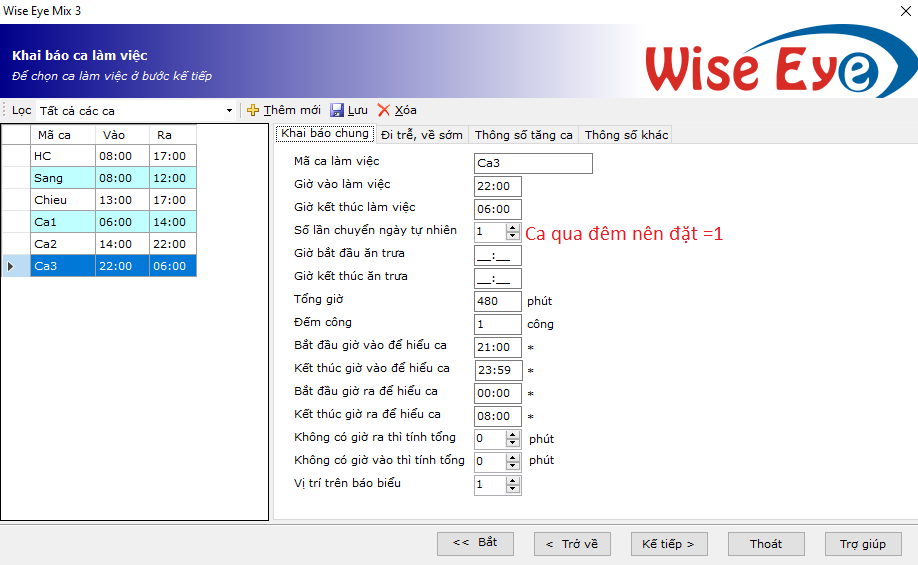This screenshot has height=565, width=918.
Task: Increase Số lần chuyển ngày tự nhiên value
Action: click(x=514, y=227)
